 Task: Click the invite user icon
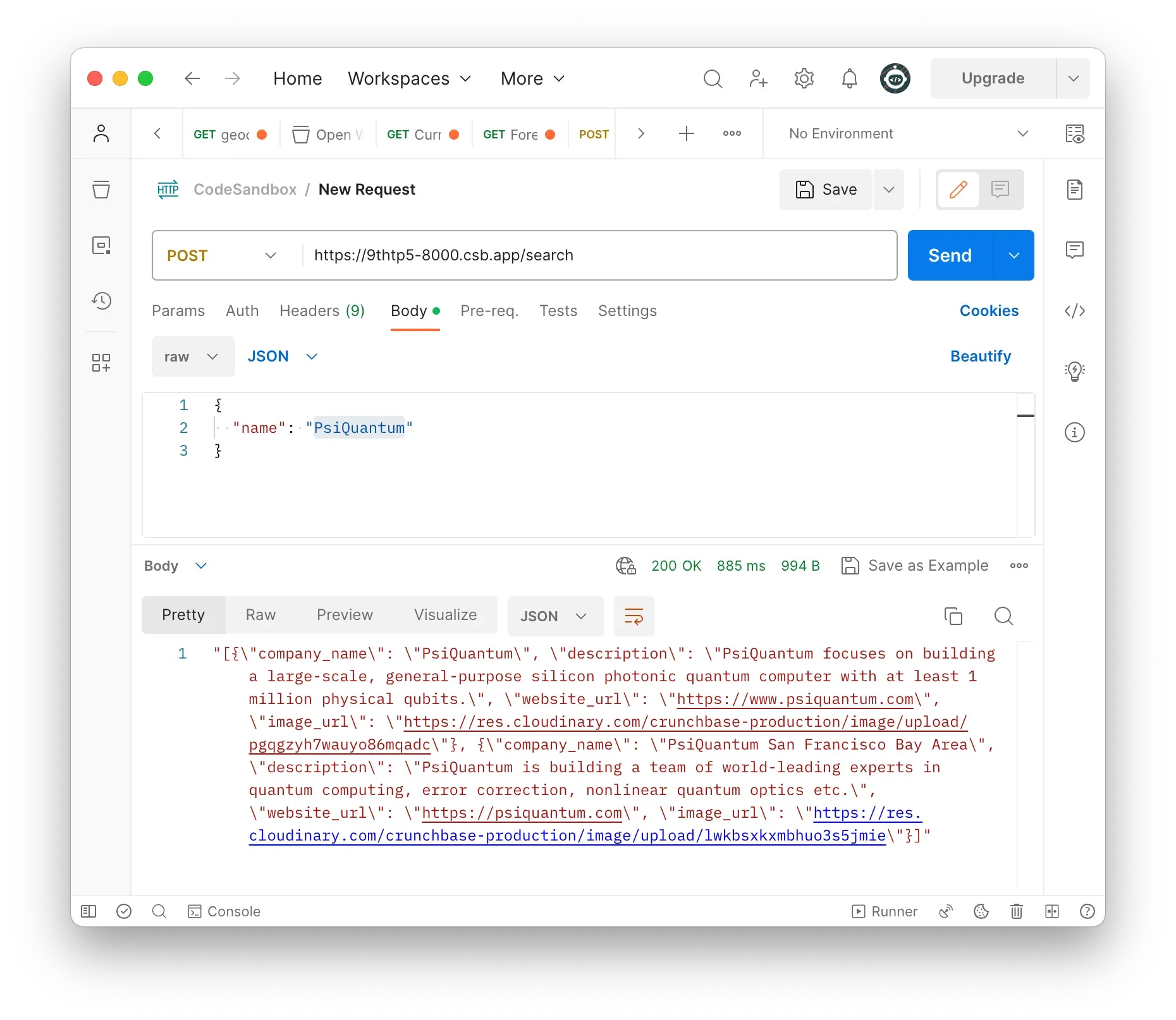[757, 78]
